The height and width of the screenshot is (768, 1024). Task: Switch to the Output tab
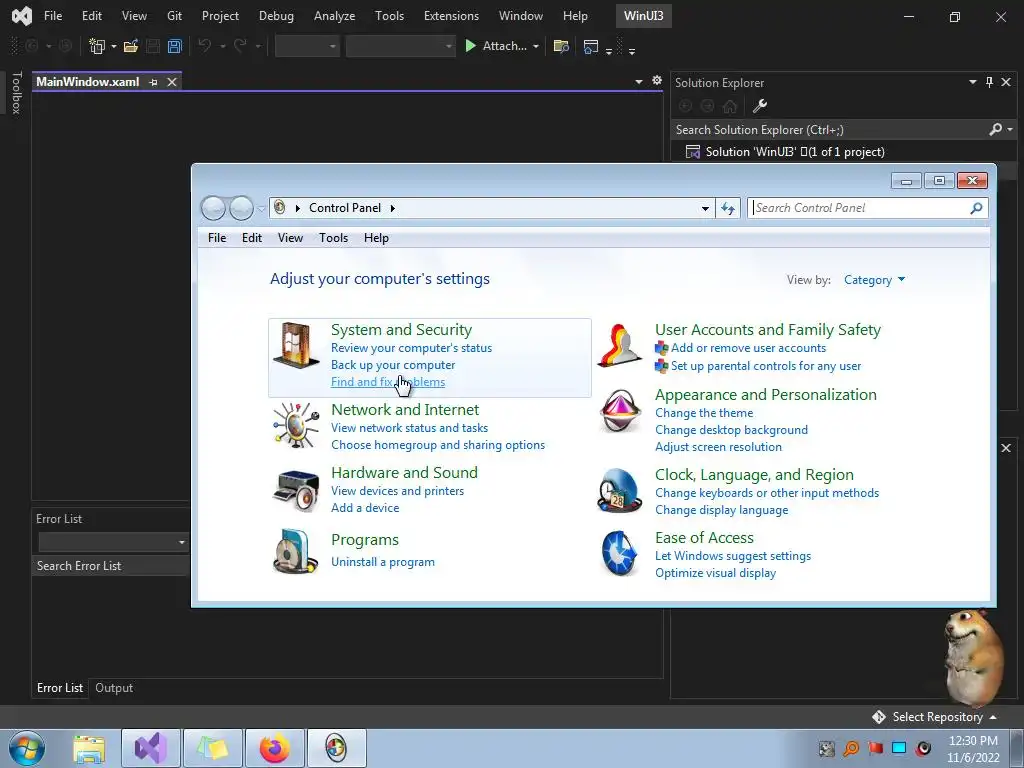click(114, 688)
